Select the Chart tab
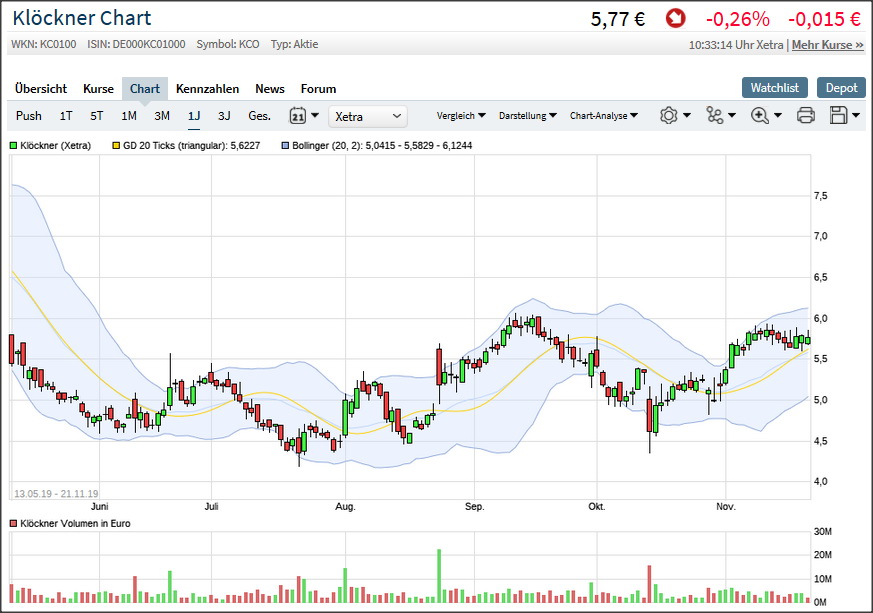Viewport: 873px width, 613px height. (145, 89)
